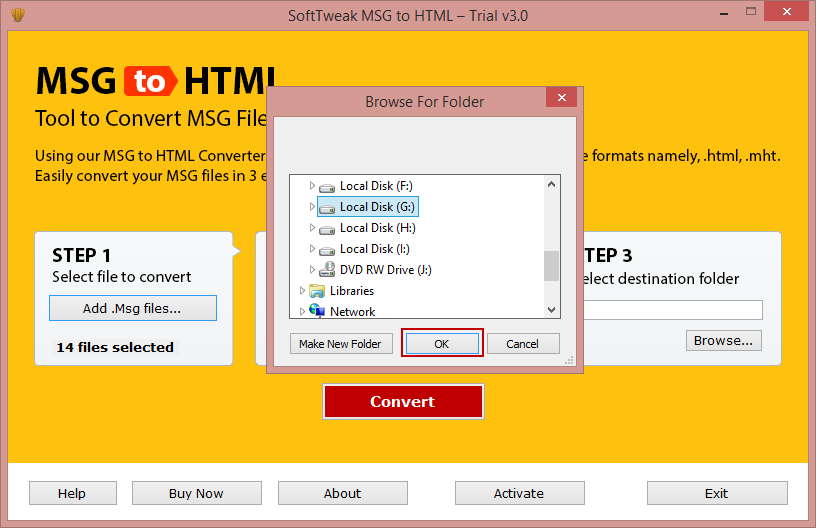Click Browse button in Step 3

click(x=723, y=341)
